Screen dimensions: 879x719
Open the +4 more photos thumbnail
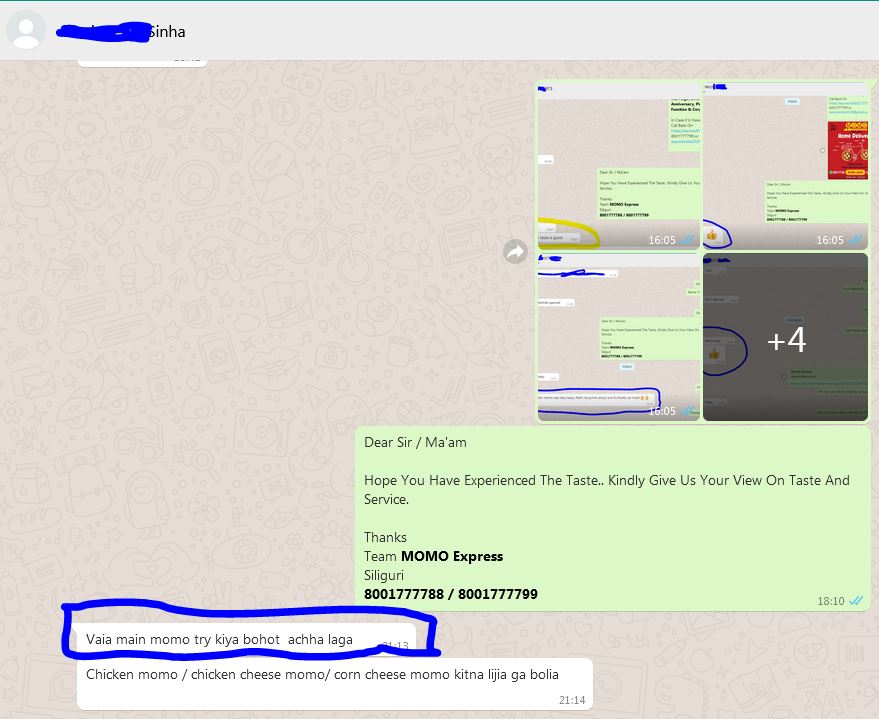pyautogui.click(x=785, y=337)
